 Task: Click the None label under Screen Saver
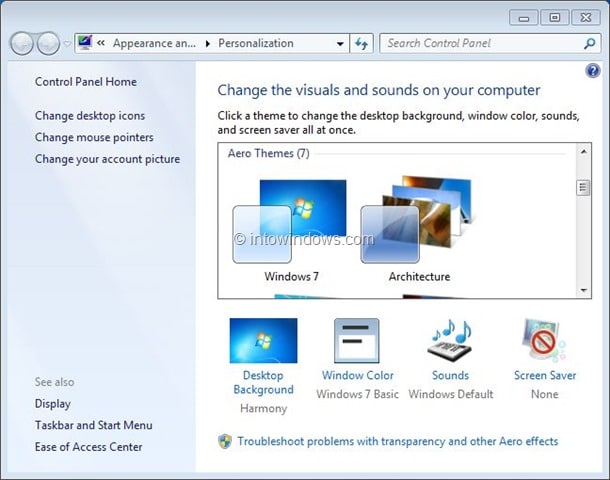[545, 394]
